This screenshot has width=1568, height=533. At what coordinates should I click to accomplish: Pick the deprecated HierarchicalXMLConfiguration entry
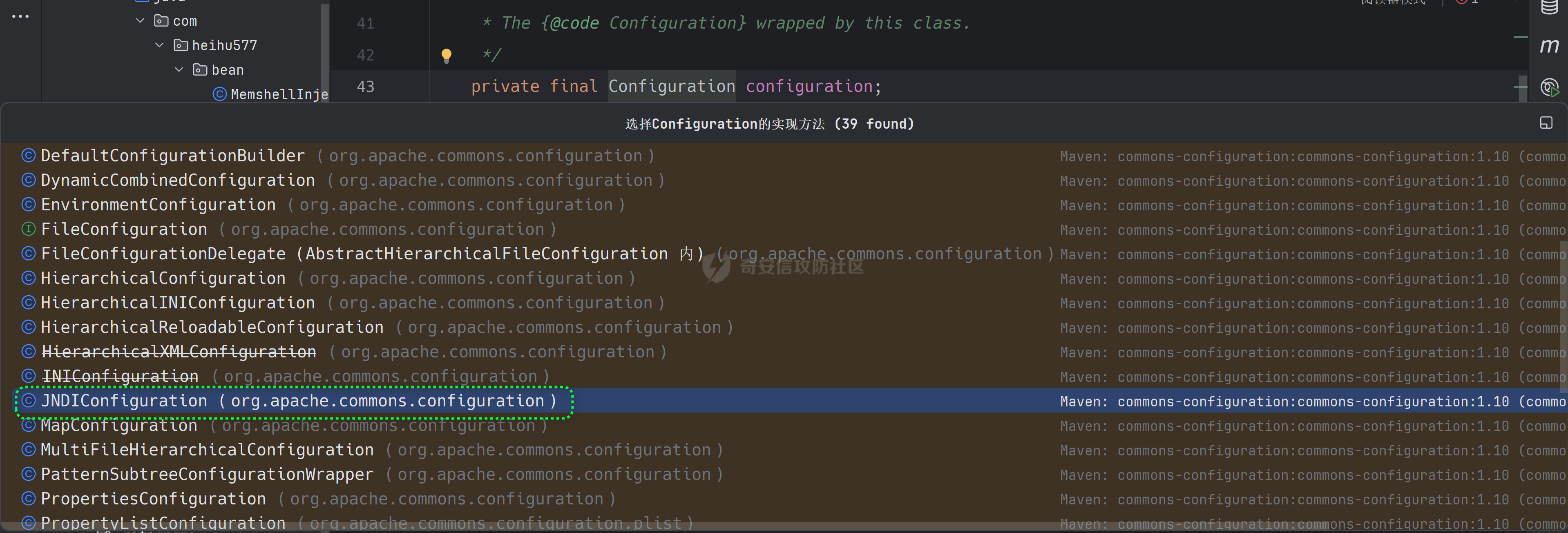[x=179, y=352]
